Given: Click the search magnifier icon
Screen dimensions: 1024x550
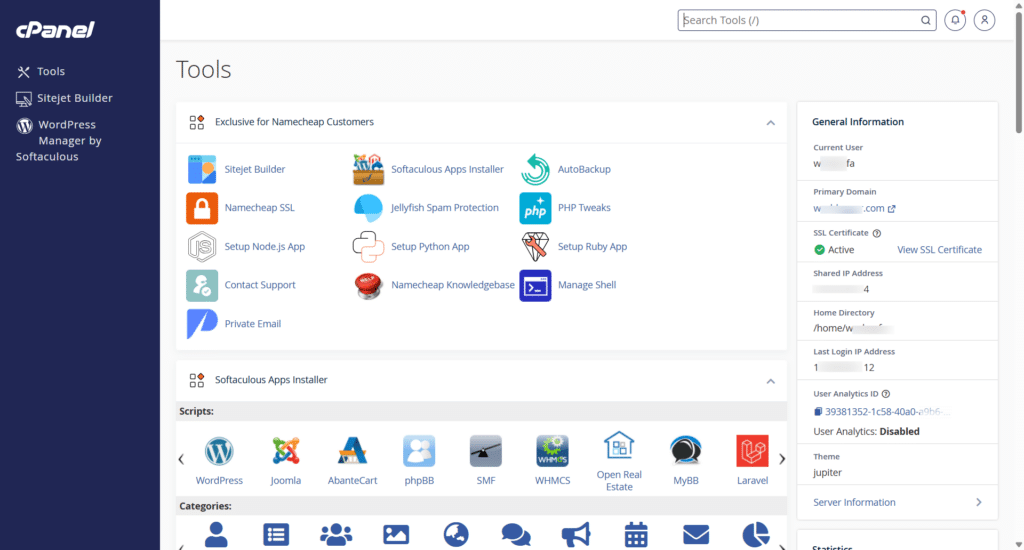Looking at the screenshot, I should click(925, 20).
